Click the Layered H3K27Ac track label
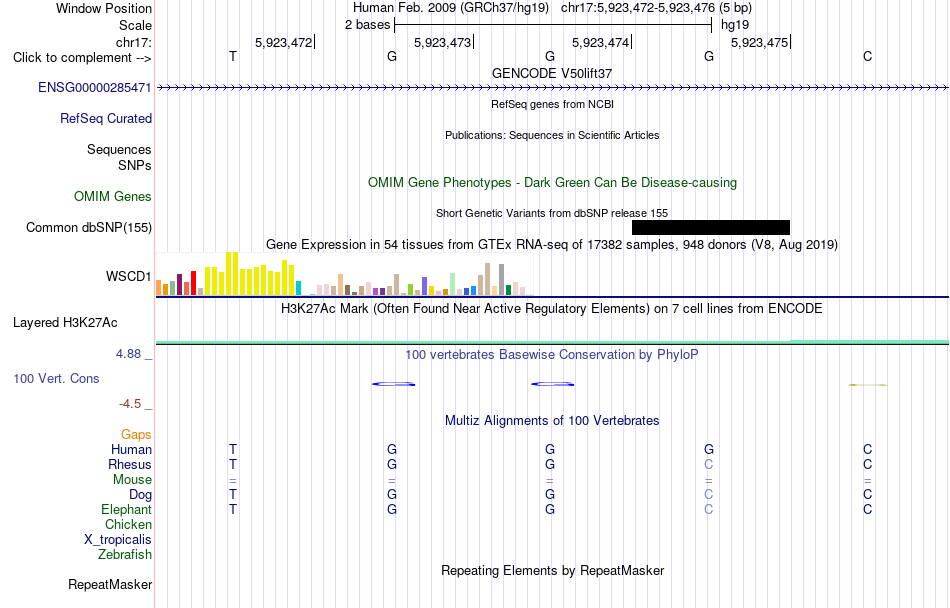 (65, 323)
